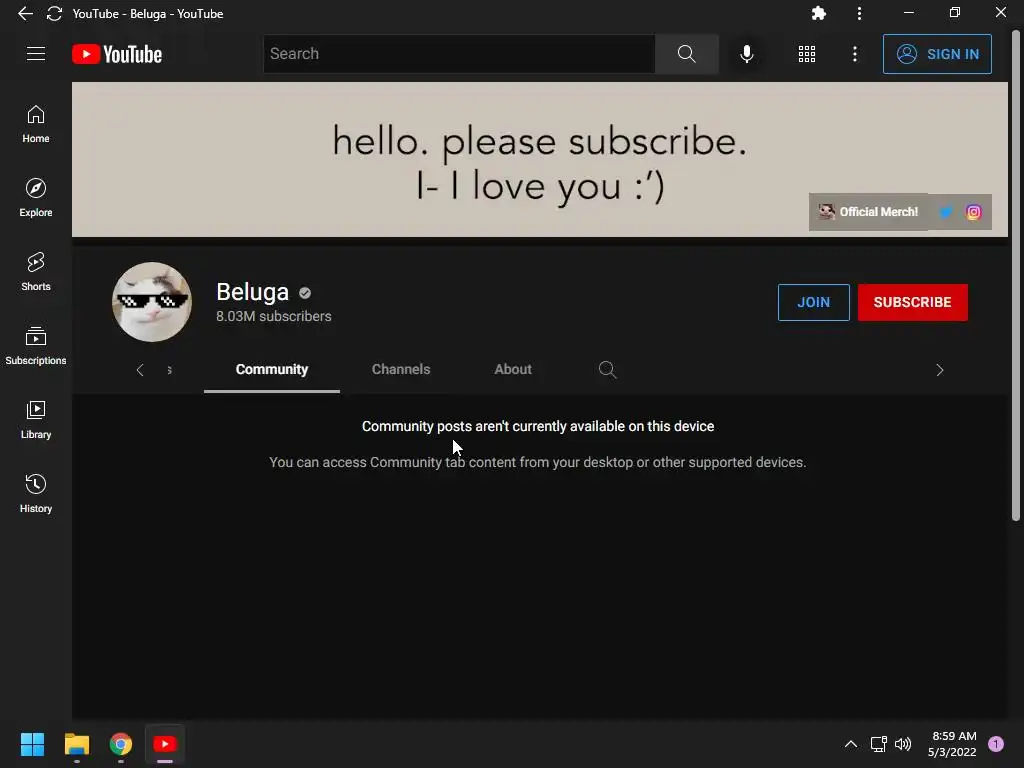Click the '8.03M subscribers' text
Screen dimensions: 1024x768
pyautogui.click(x=274, y=316)
